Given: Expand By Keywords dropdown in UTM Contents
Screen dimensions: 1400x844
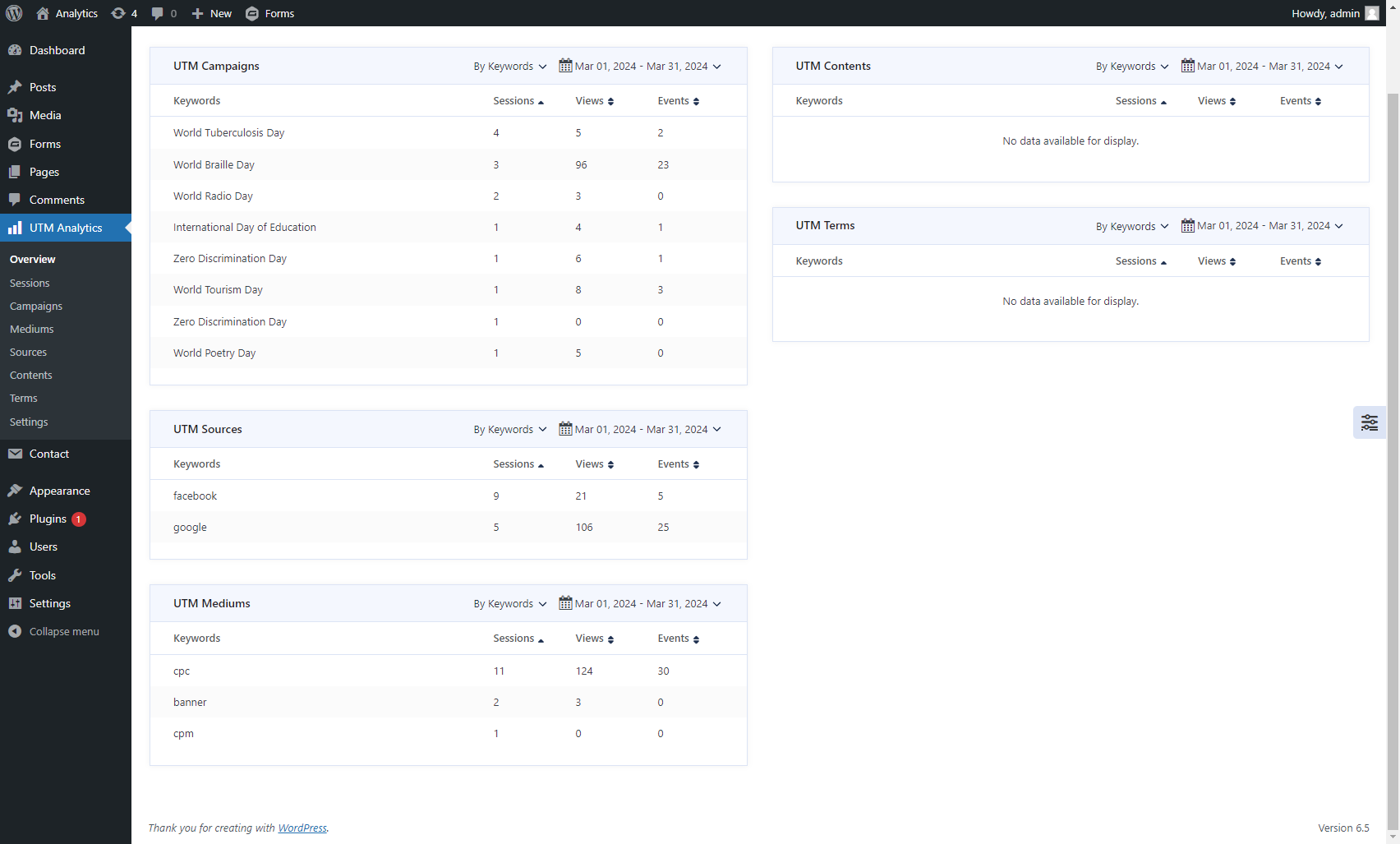Looking at the screenshot, I should (1131, 67).
